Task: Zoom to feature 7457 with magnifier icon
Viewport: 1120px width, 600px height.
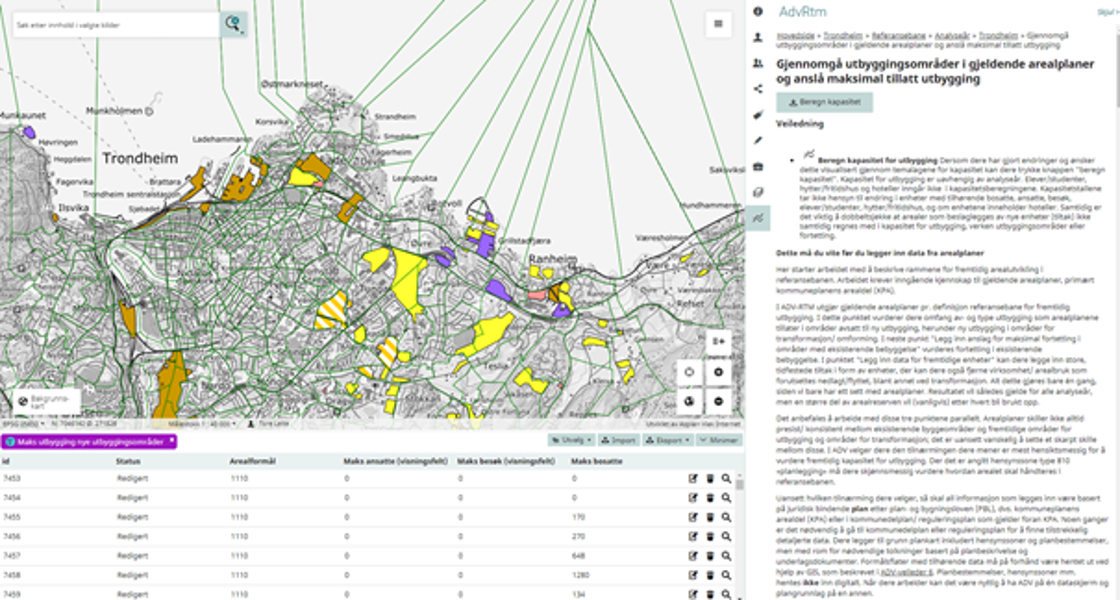Action: pos(726,555)
